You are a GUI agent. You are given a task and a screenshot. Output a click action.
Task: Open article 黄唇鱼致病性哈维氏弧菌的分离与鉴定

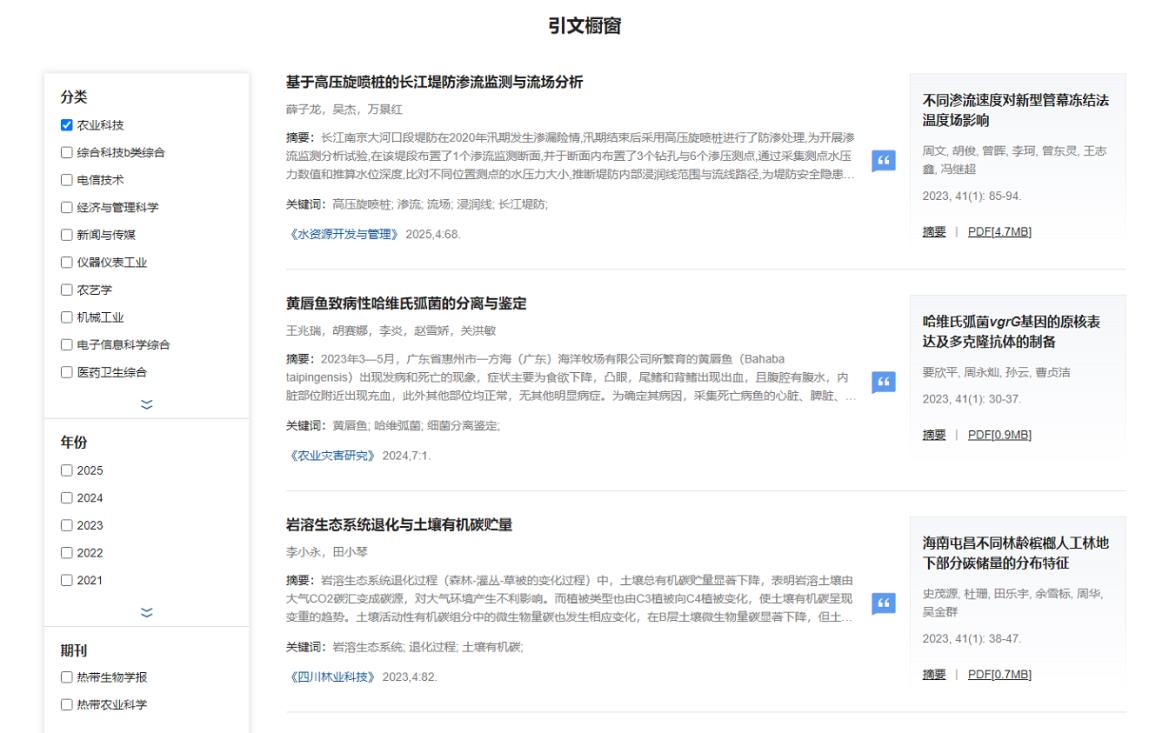click(406, 303)
